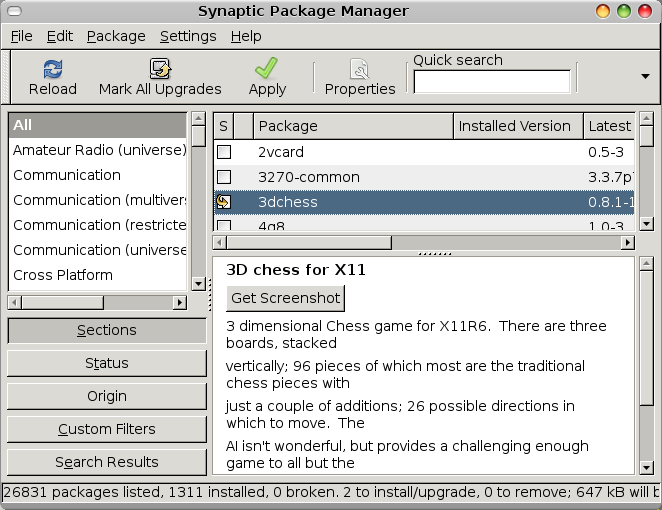
Task: Click package list scrollbar up arrow
Action: coord(646,119)
